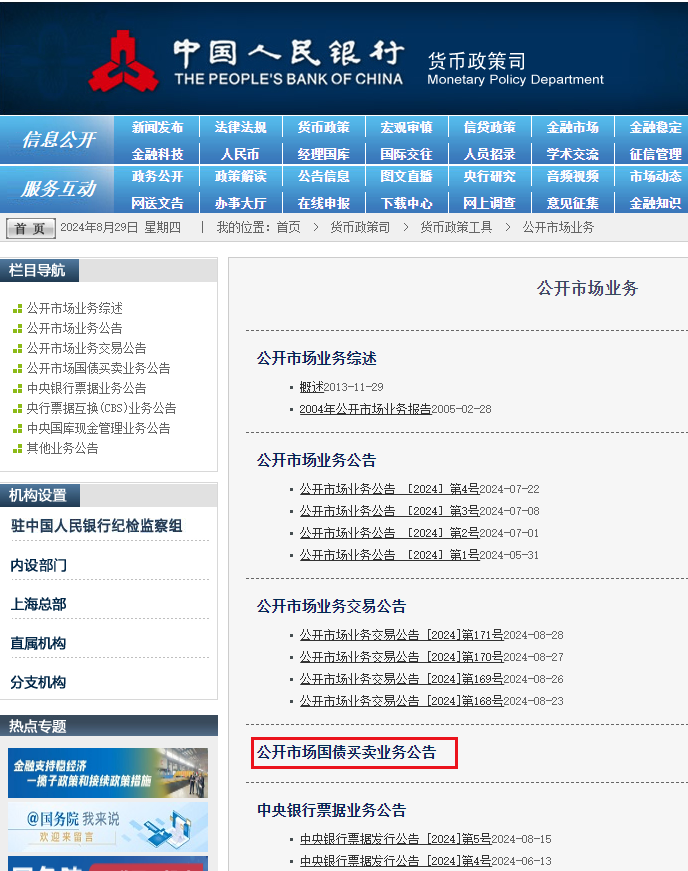Screen dimensions: 688x871
Task: Open 网送文告 navigation item
Action: tap(157, 203)
